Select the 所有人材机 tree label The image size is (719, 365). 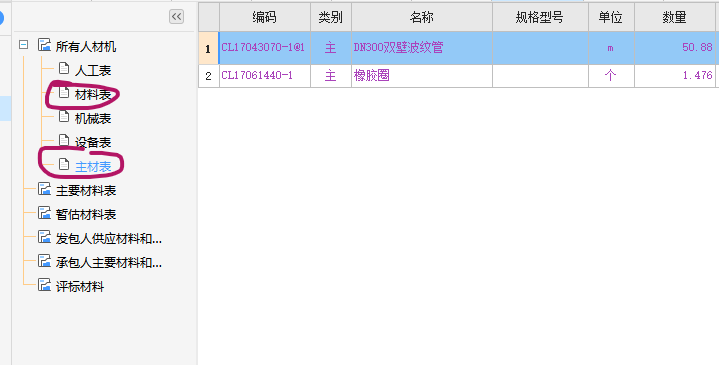coord(86,46)
